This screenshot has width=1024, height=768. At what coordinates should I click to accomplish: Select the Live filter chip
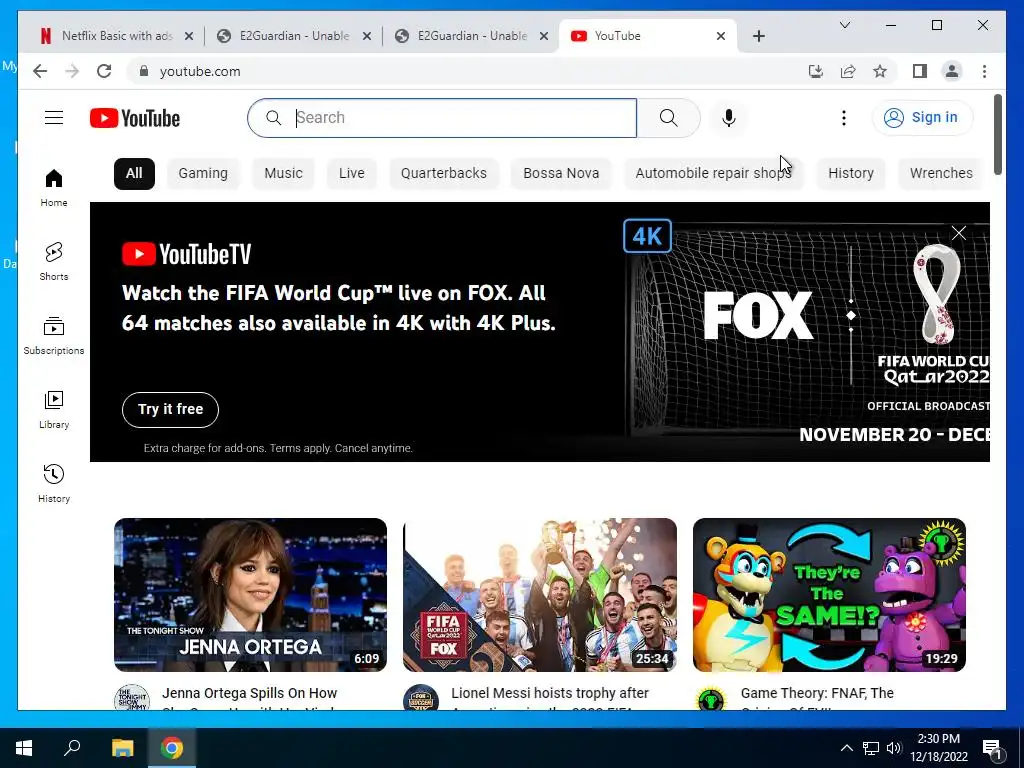coord(351,174)
